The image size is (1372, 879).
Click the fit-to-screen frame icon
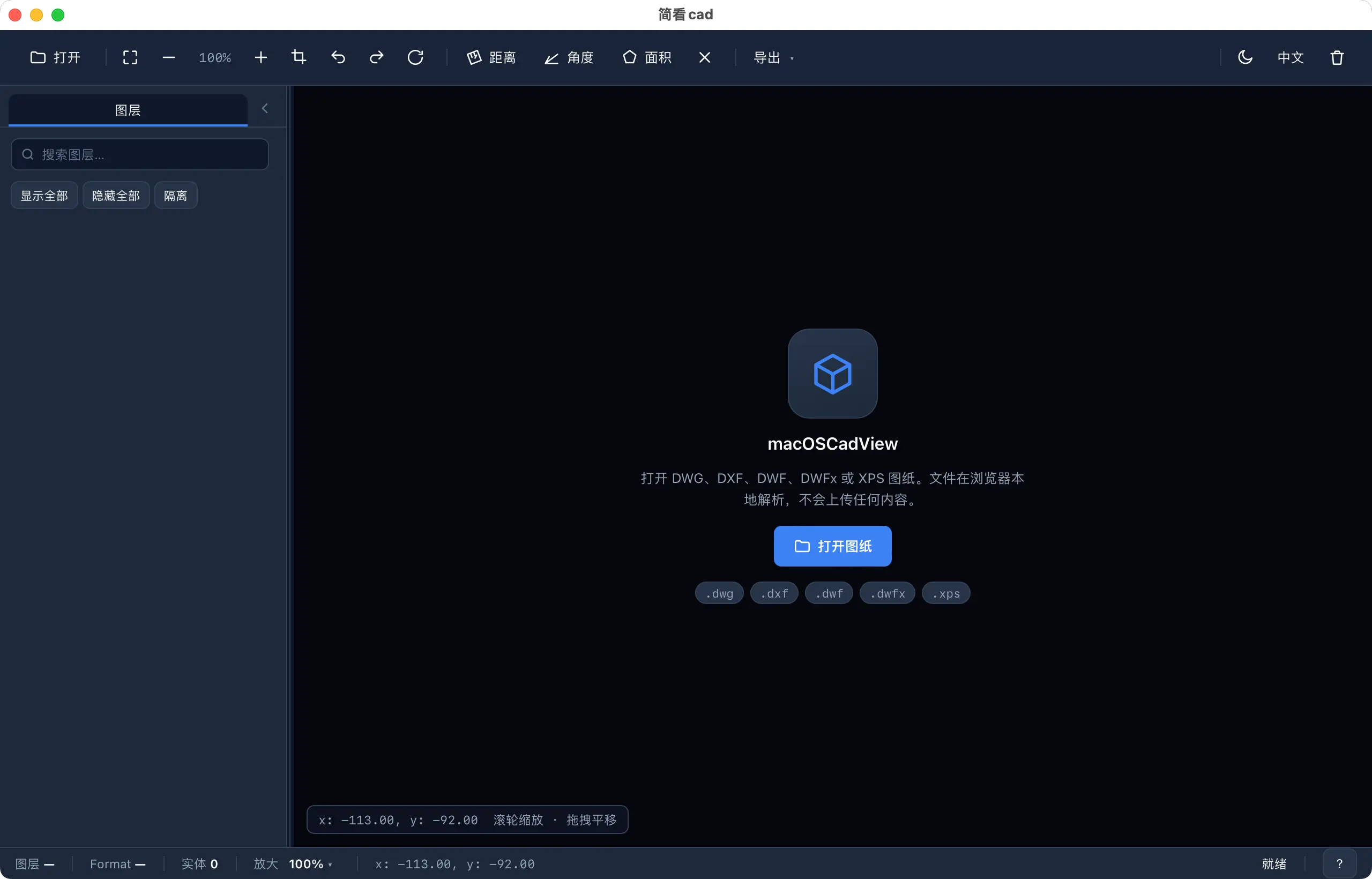point(130,58)
